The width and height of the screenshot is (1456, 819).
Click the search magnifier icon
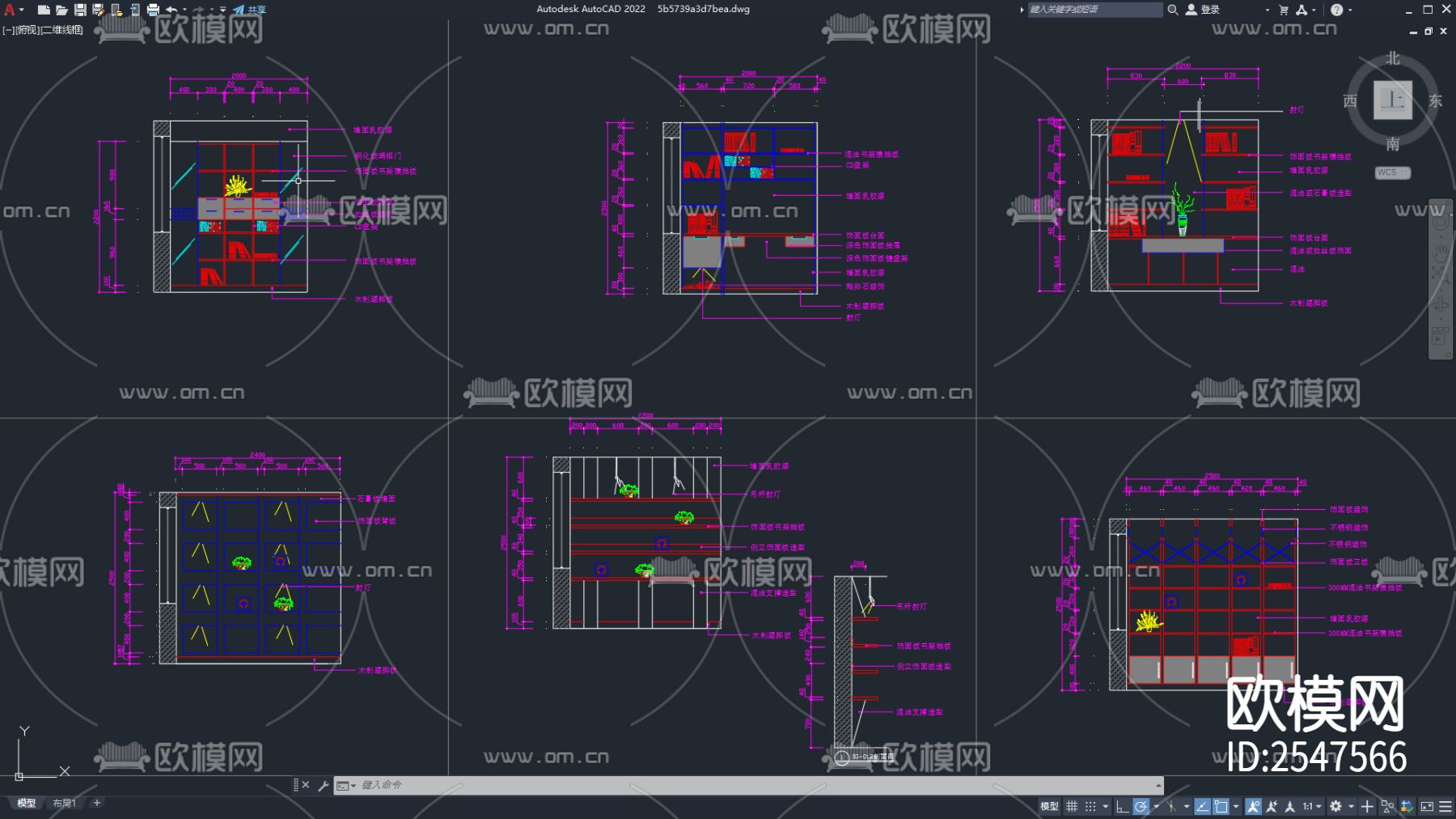pos(1173,10)
